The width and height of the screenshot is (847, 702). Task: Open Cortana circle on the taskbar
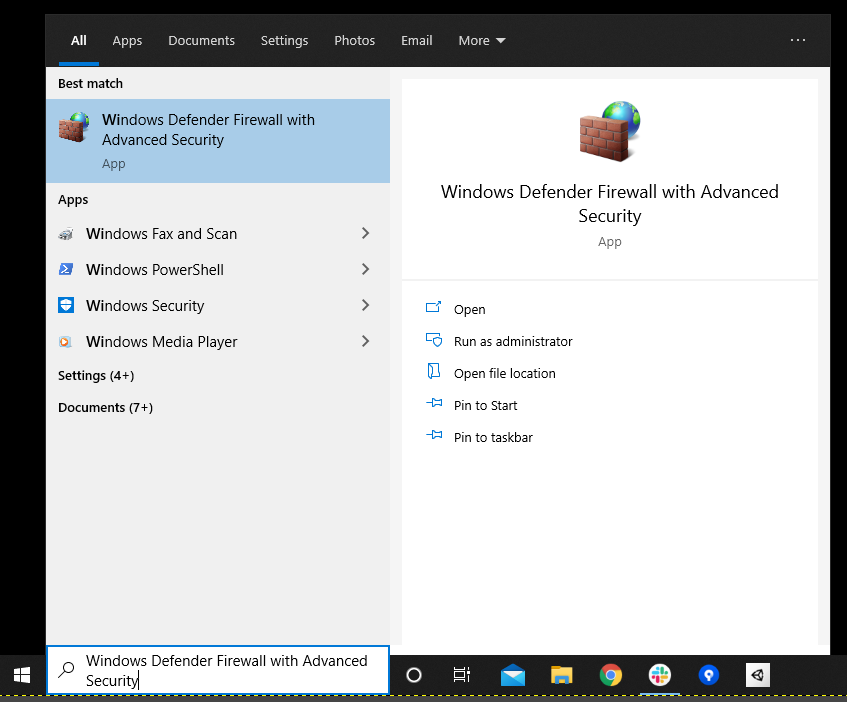(x=414, y=675)
